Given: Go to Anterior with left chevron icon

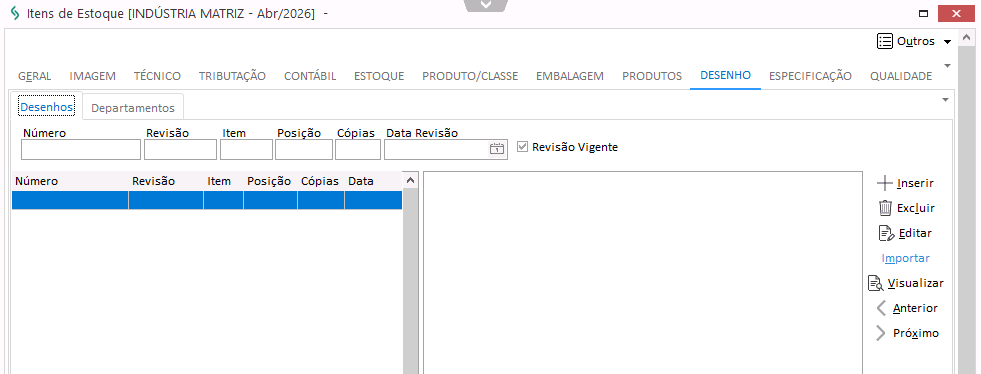Looking at the screenshot, I should click(882, 308).
